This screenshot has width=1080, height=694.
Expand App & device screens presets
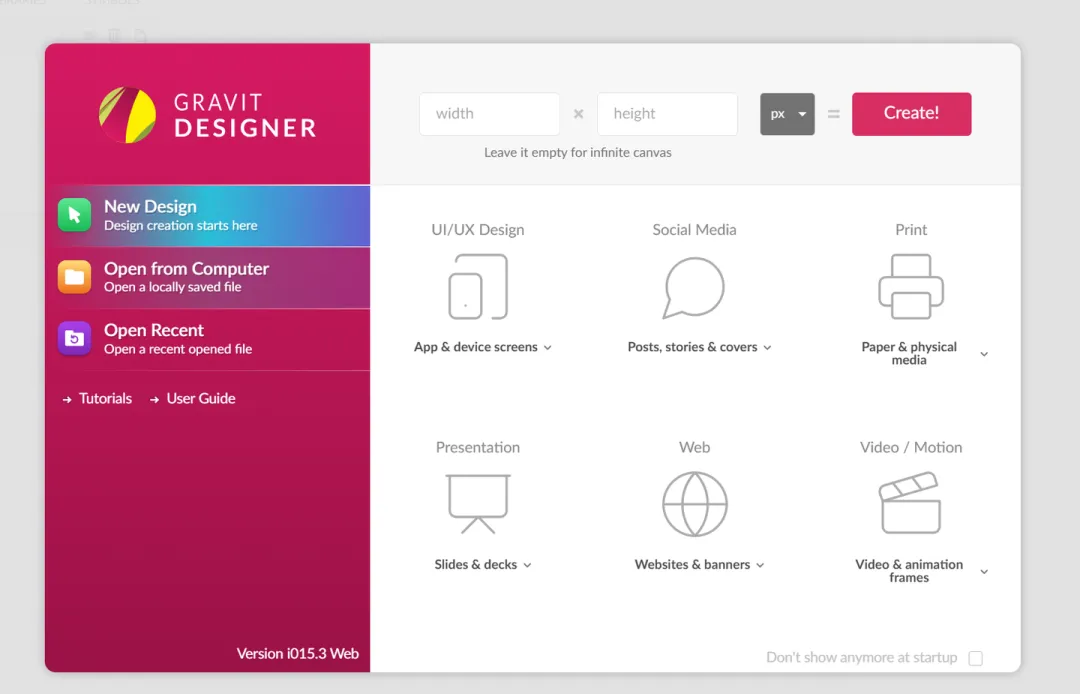pyautogui.click(x=548, y=348)
